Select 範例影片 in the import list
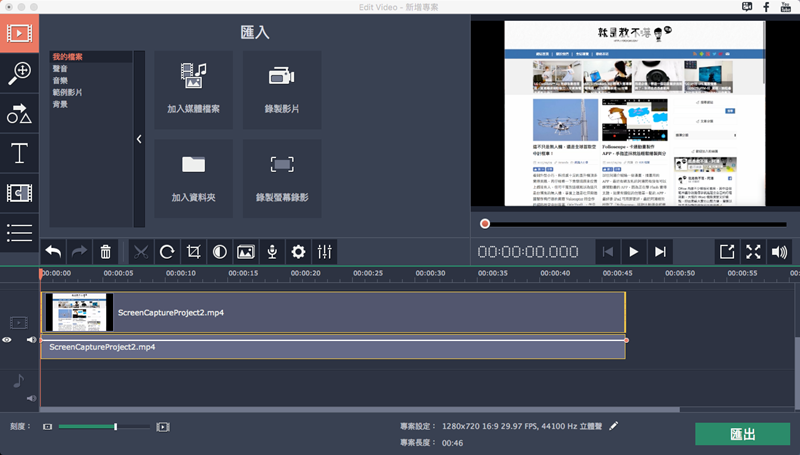The image size is (800, 455). (67, 92)
